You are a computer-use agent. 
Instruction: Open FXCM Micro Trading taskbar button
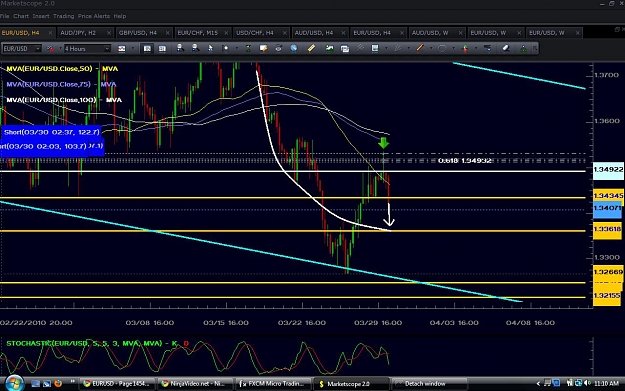click(x=272, y=383)
